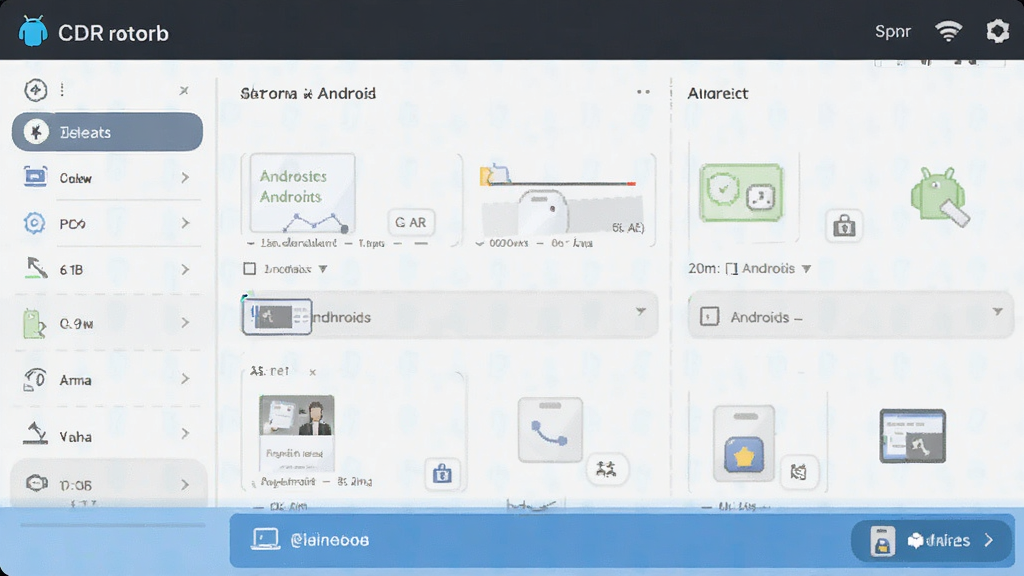The image size is (1024, 576).
Task: Click the blue bag icon near person card
Action: point(442,473)
